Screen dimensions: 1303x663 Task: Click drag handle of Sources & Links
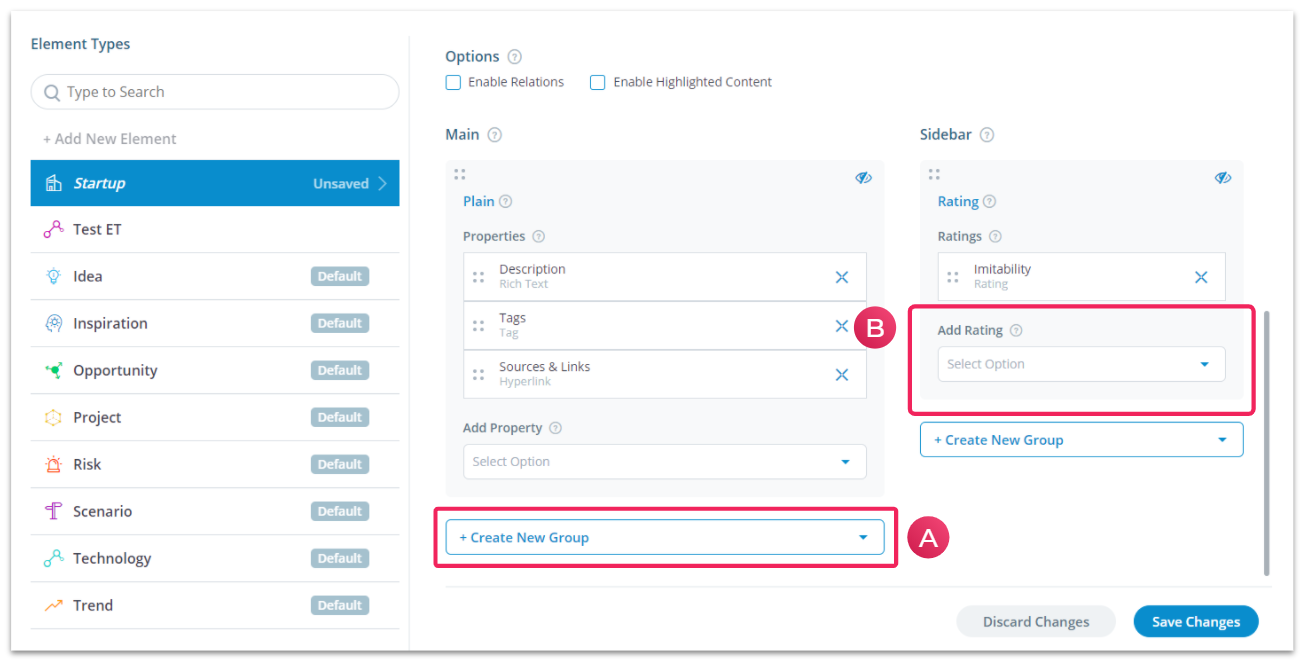(x=478, y=375)
